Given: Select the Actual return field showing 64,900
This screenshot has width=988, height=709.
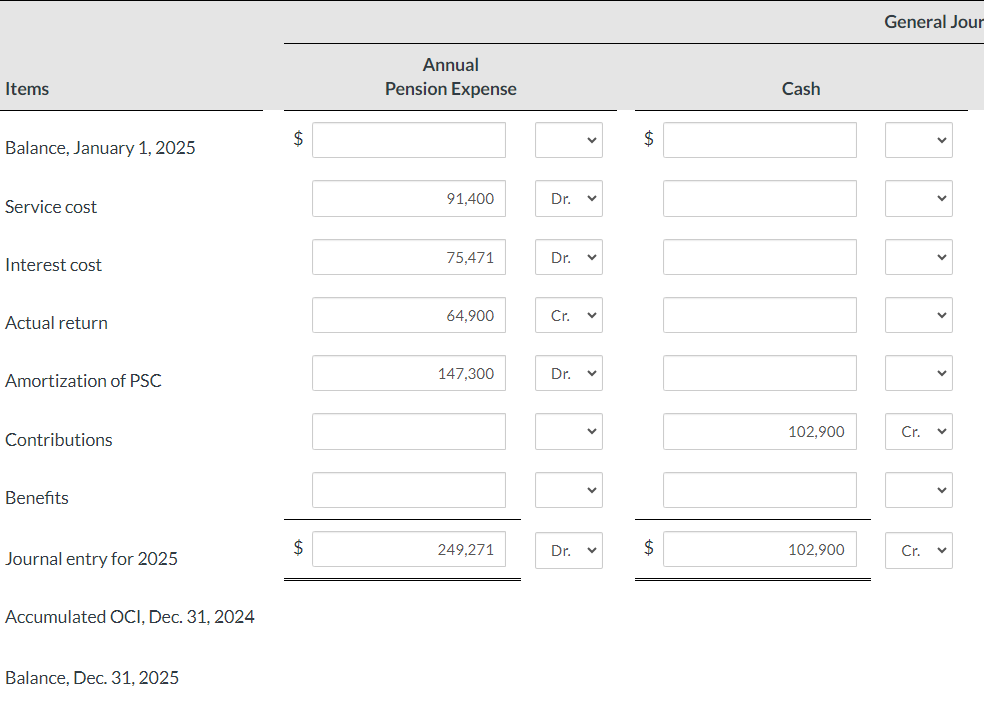Looking at the screenshot, I should 408,315.
